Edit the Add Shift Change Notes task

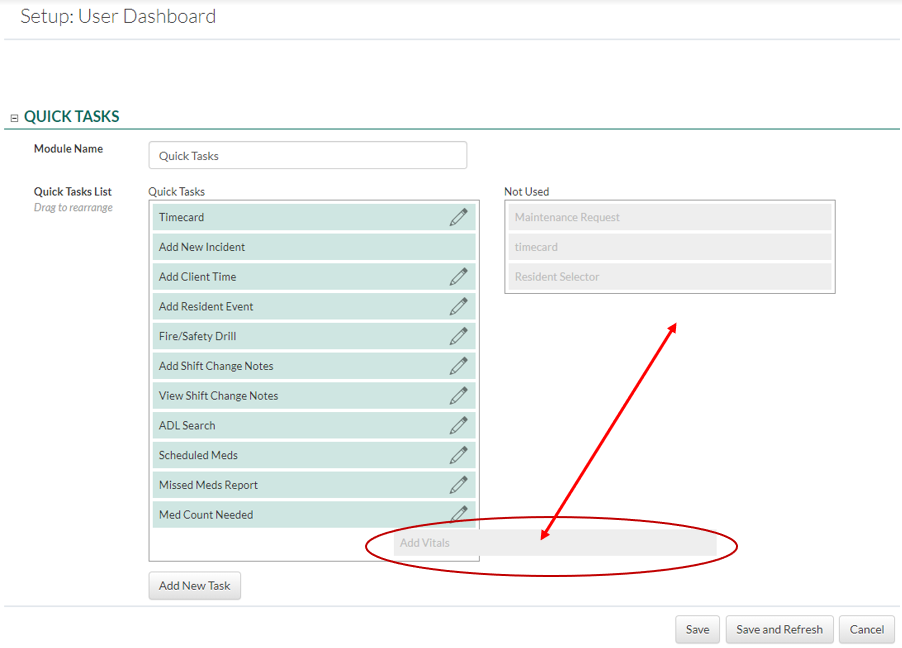pos(458,366)
